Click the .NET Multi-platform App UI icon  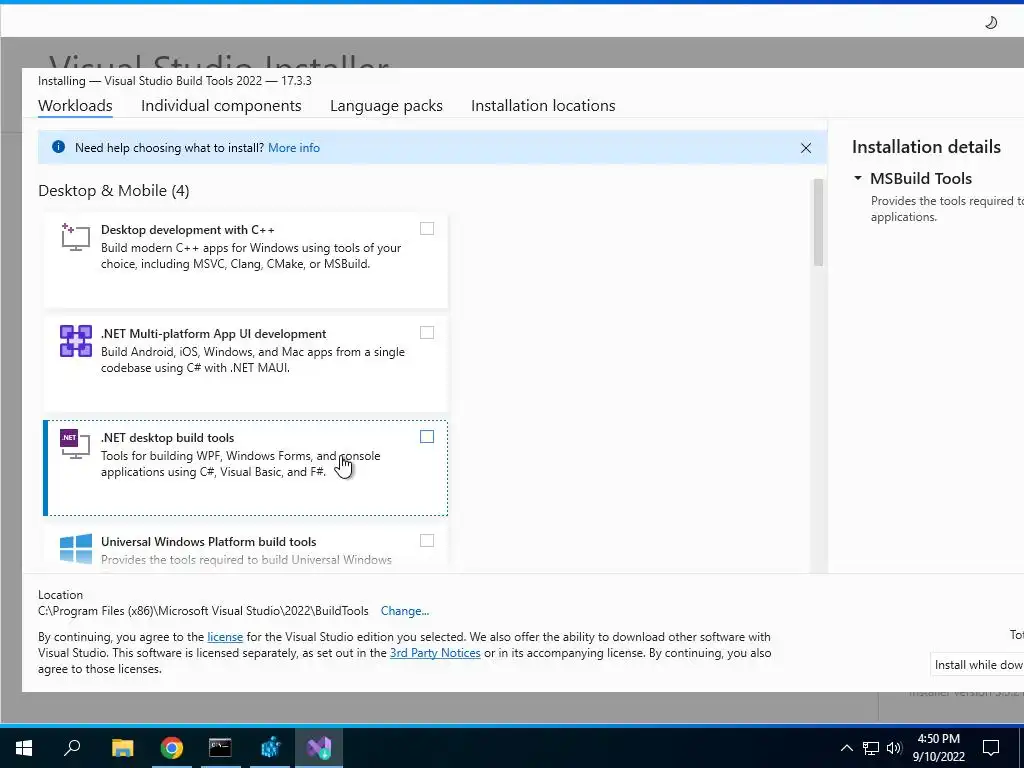76,341
